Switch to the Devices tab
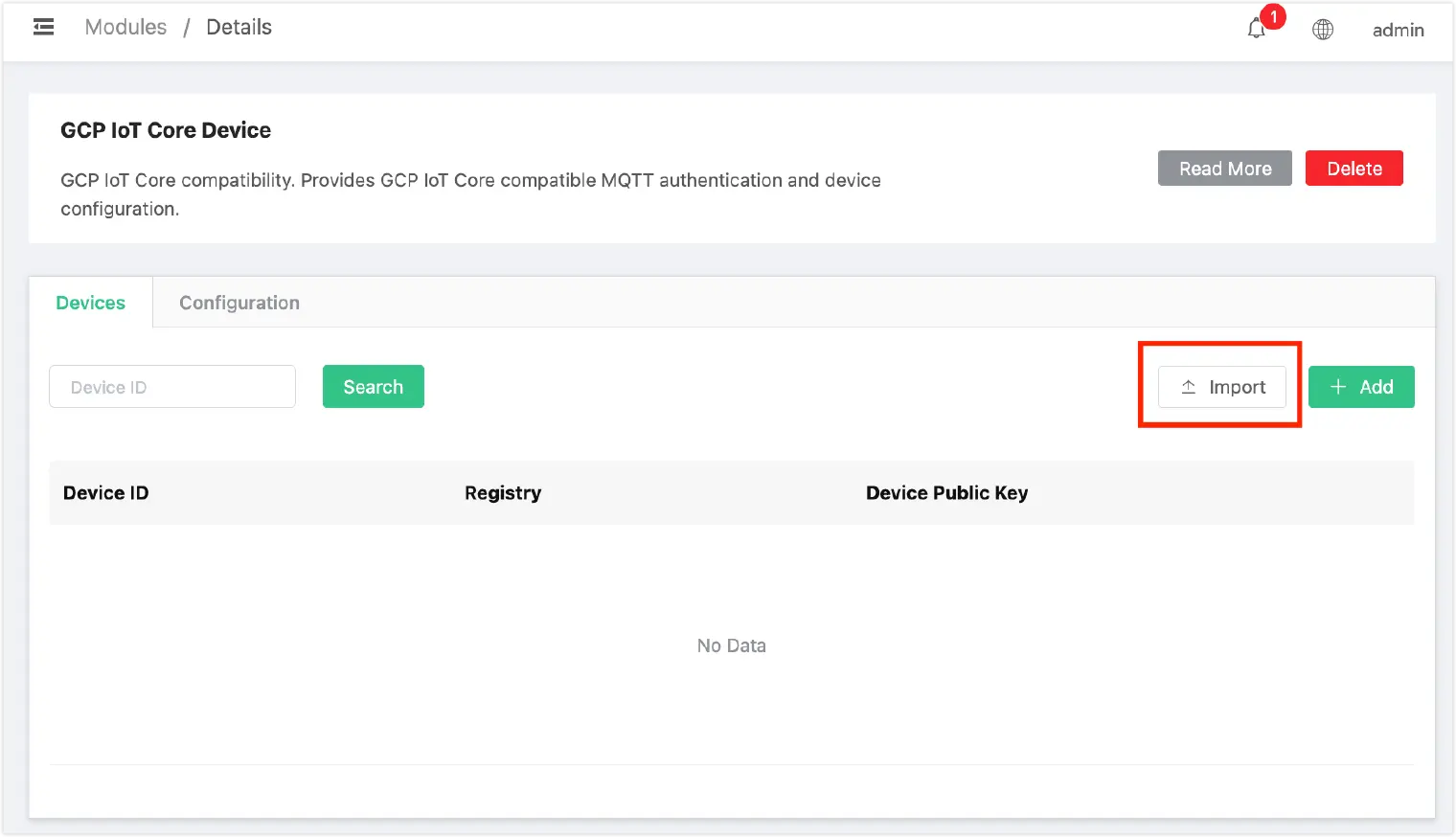 tap(91, 303)
